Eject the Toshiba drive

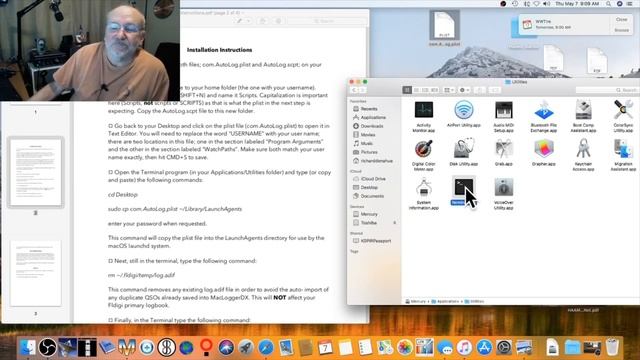coord(394,223)
